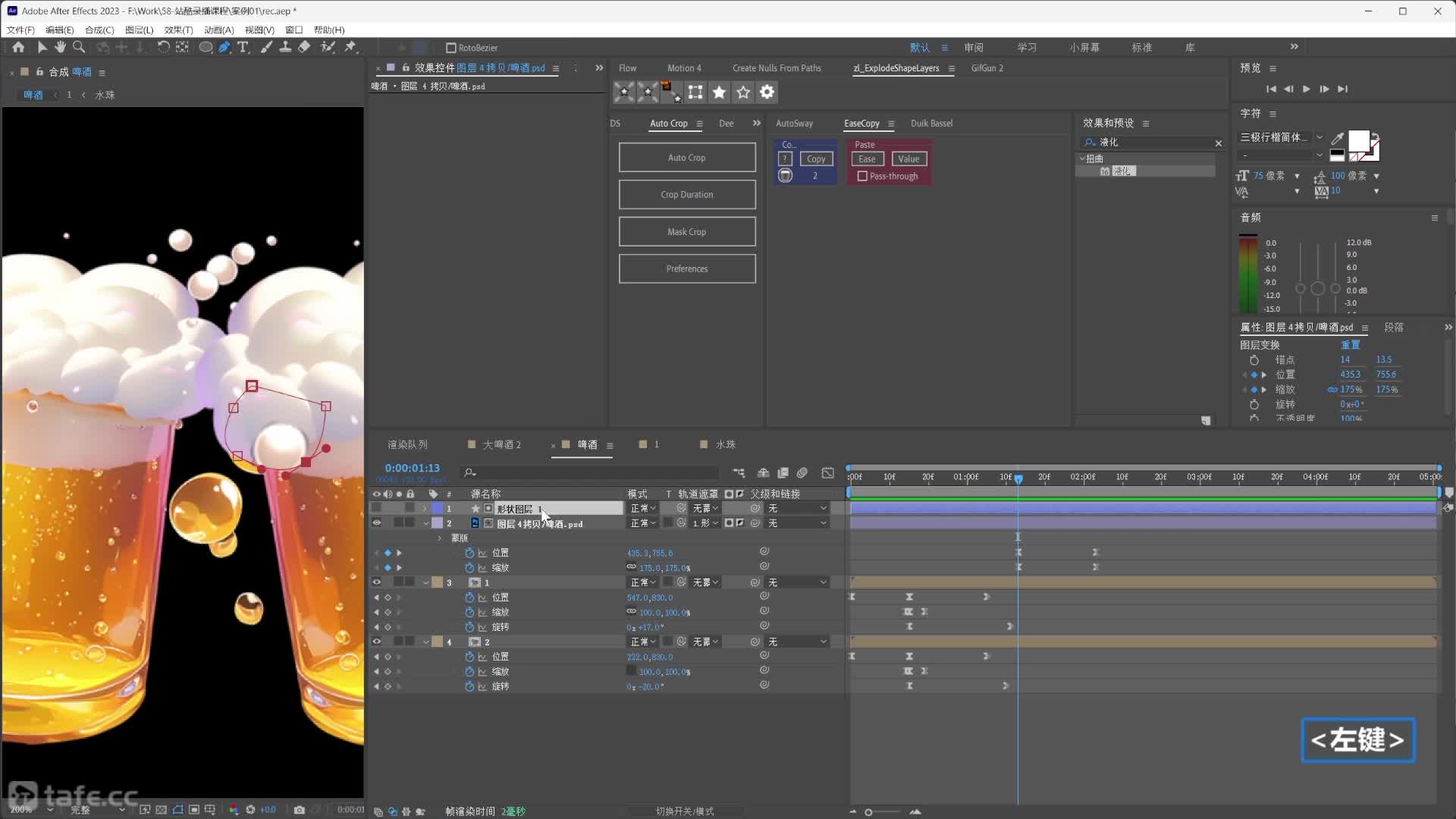Click the effects search field containing 液化
Image resolution: width=1456 pixels, height=819 pixels.
(1152, 143)
